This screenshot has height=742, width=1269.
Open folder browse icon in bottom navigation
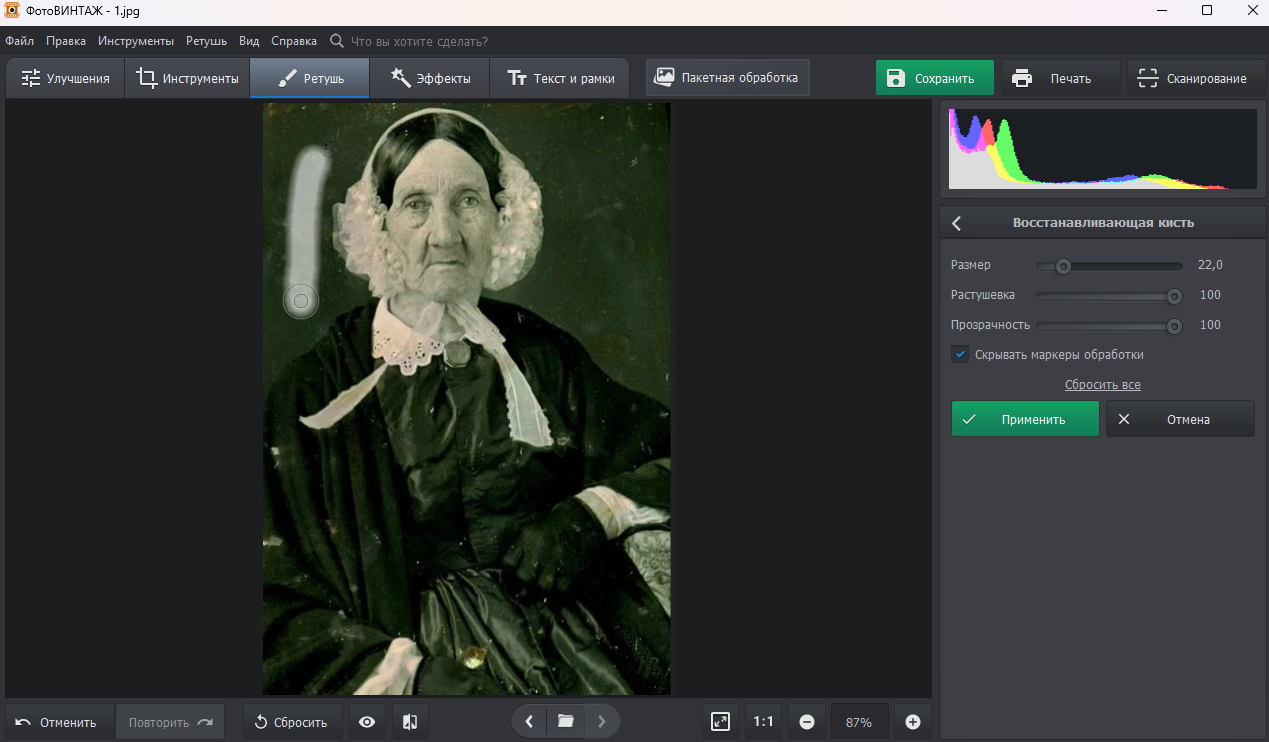565,721
